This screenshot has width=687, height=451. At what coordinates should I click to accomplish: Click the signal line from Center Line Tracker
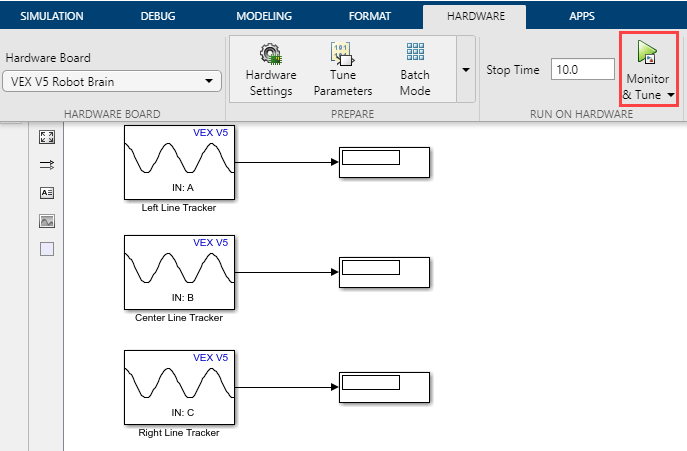click(x=287, y=272)
